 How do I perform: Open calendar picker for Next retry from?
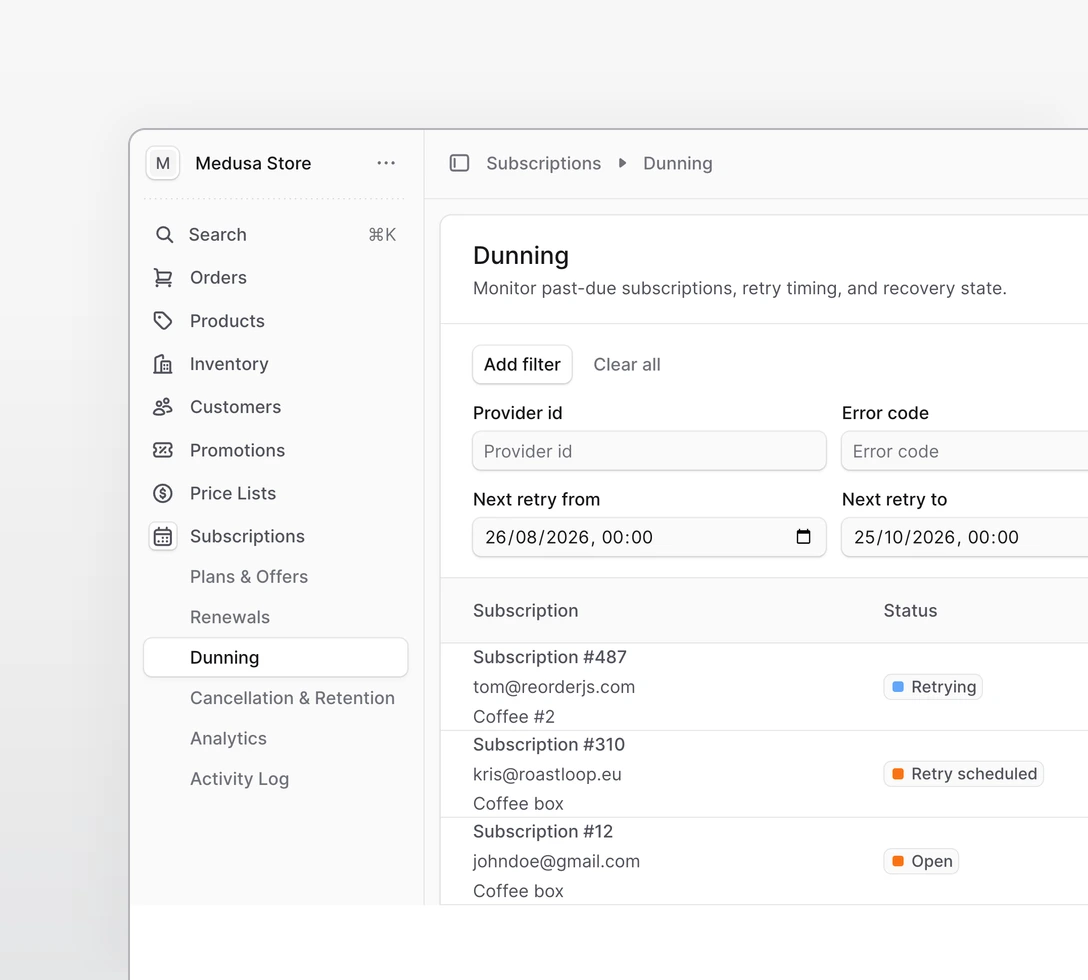[804, 537]
